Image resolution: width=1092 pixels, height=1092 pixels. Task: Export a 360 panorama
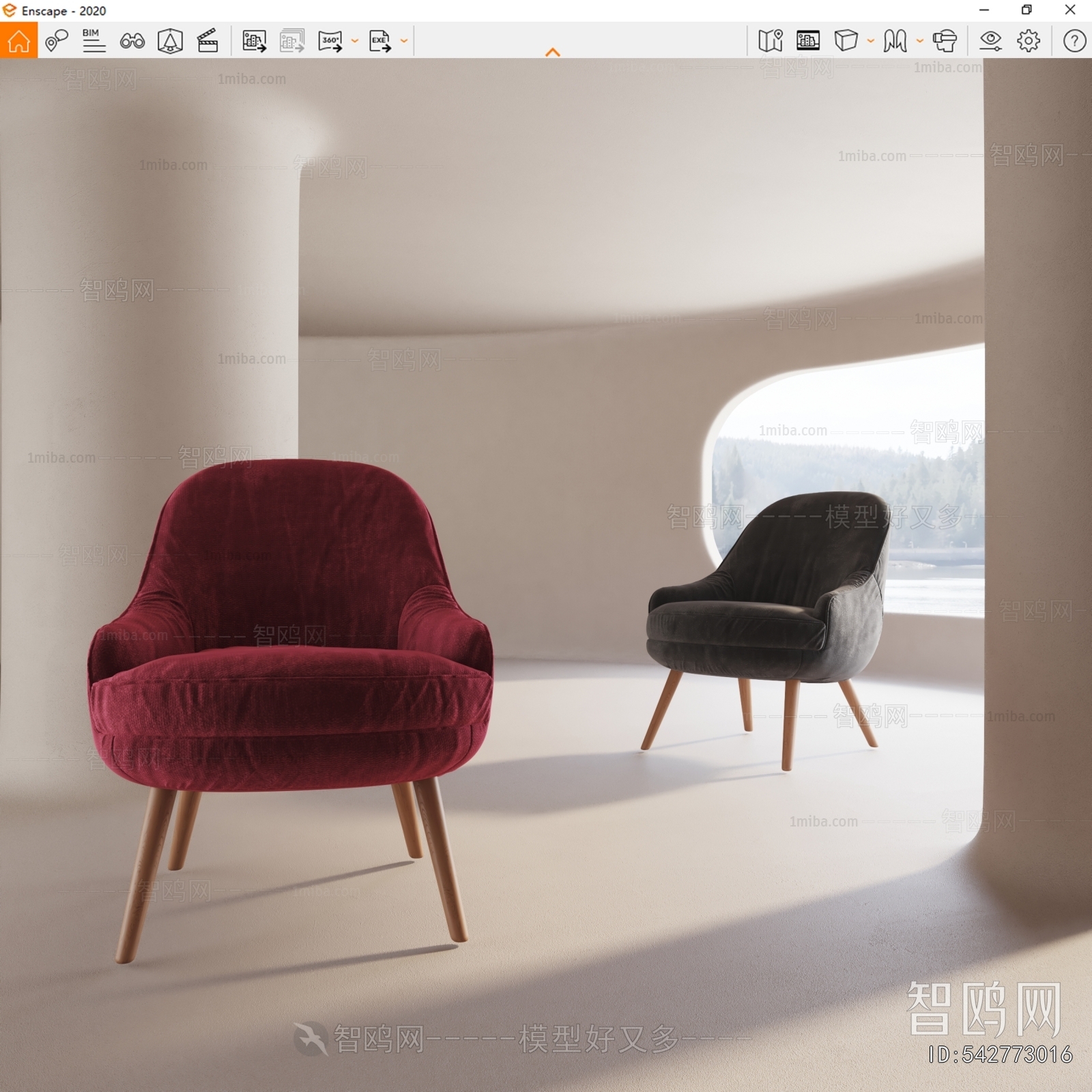(331, 41)
